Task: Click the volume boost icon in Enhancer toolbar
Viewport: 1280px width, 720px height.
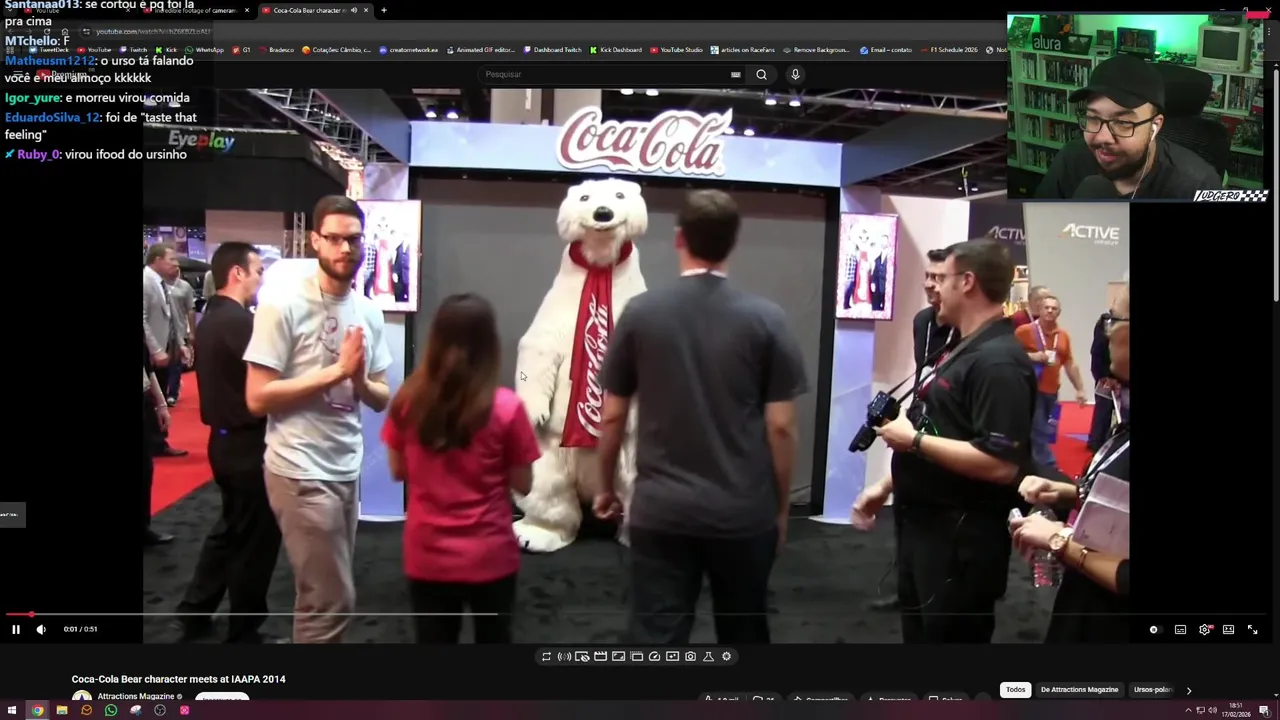Action: [x=564, y=657]
